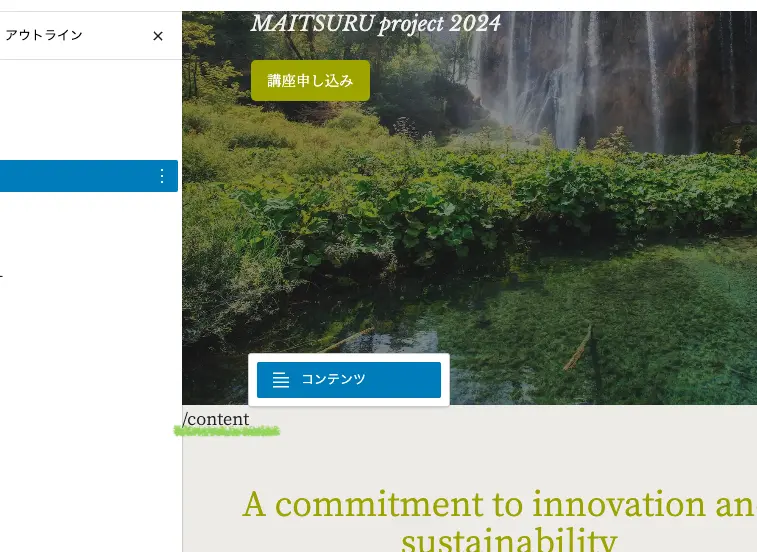Edit the MAITSURU project 2024 heading
Viewport: 757px width, 552px height.
(375, 23)
